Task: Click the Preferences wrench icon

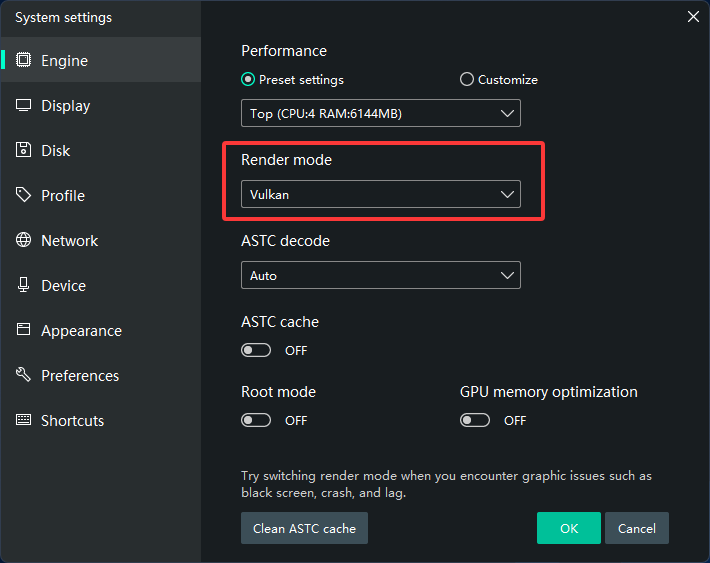Action: pos(24,375)
